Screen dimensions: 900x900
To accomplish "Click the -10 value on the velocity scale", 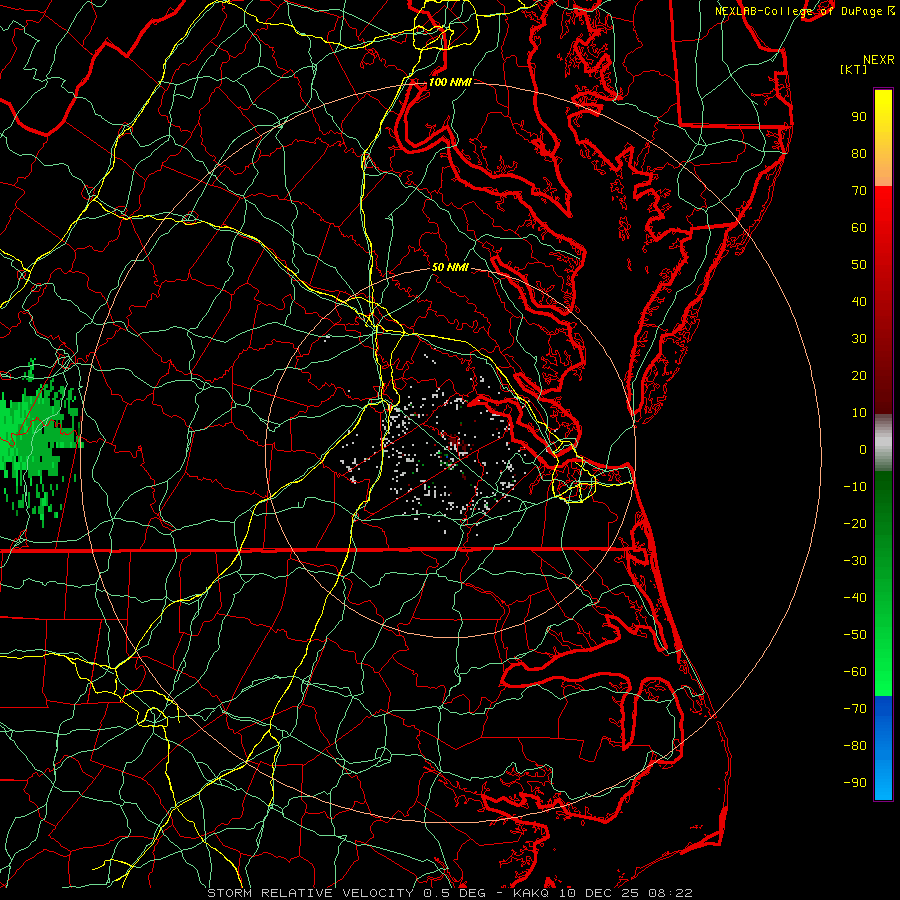I will point(855,487).
